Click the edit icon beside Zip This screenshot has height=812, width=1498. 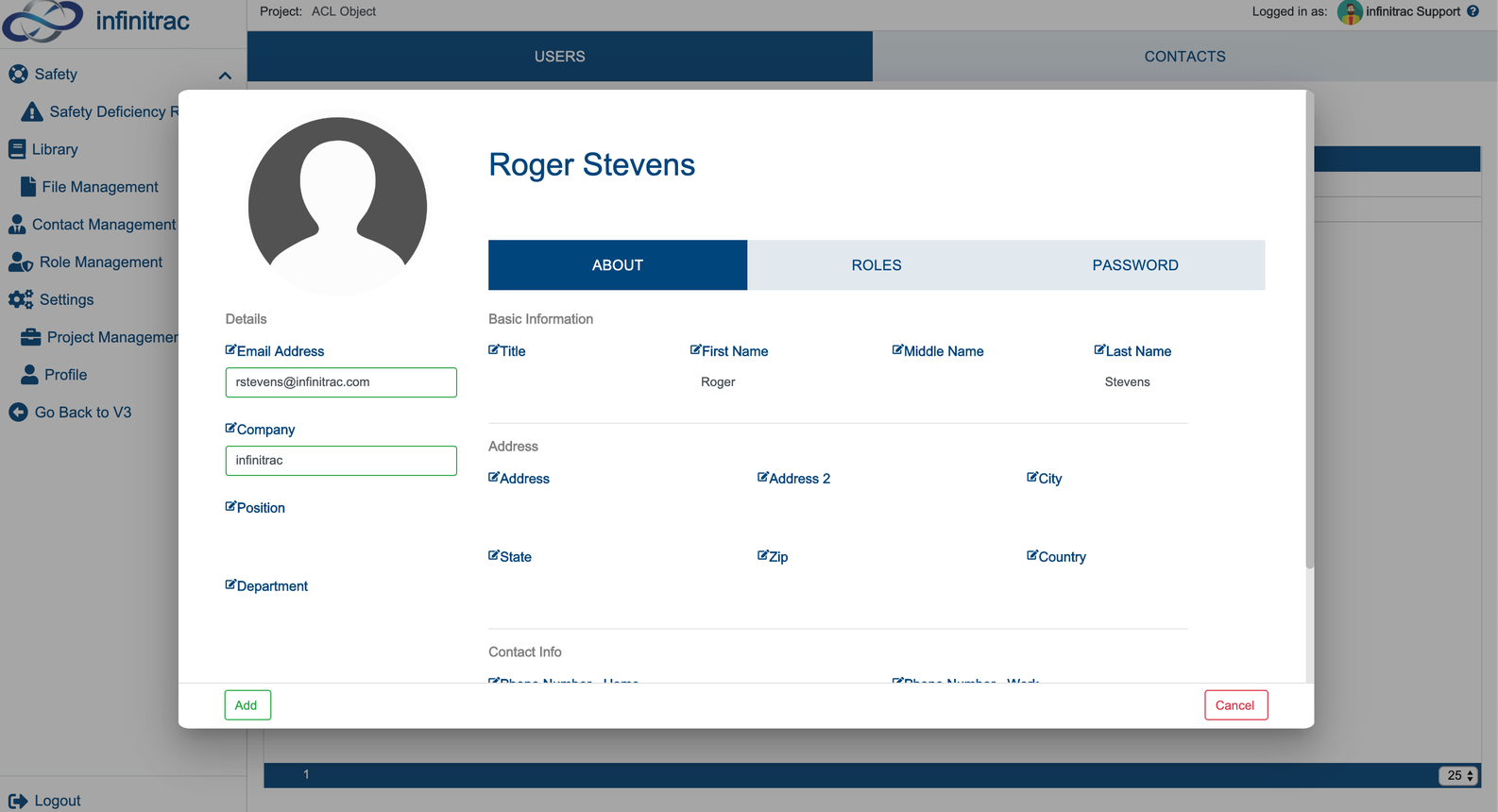click(x=763, y=556)
